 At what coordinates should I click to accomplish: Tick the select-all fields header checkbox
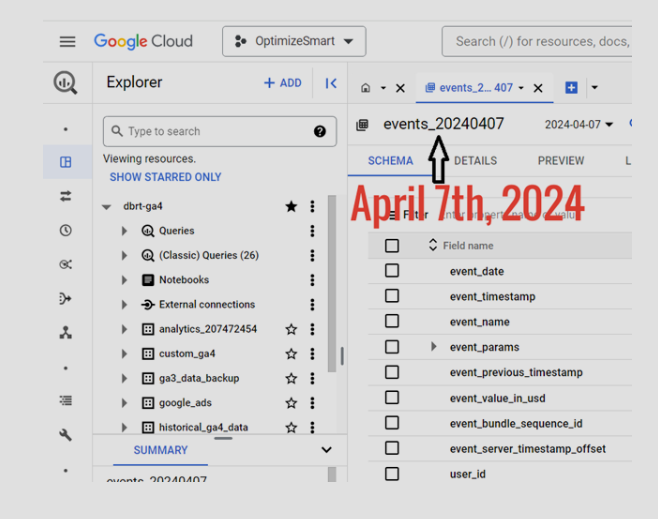click(x=392, y=245)
